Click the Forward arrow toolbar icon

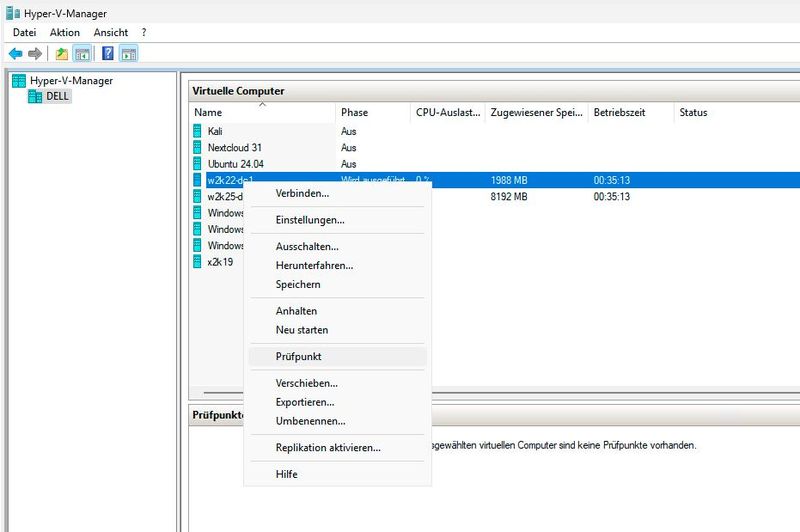tap(35, 53)
